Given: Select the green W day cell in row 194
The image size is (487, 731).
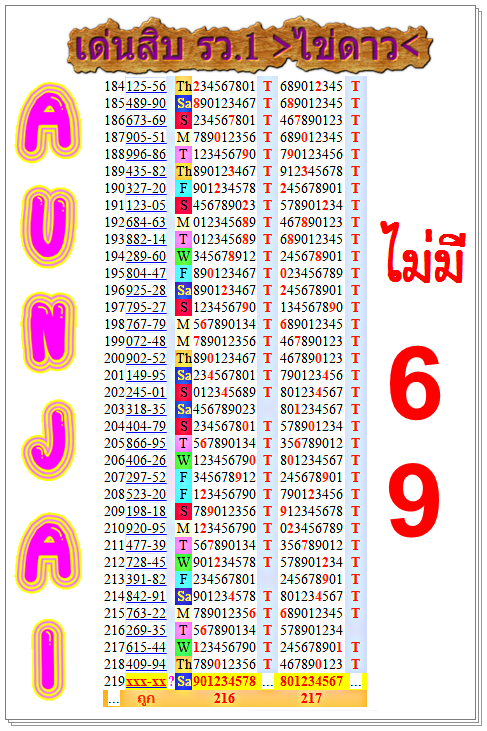Looking at the screenshot, I should (184, 256).
